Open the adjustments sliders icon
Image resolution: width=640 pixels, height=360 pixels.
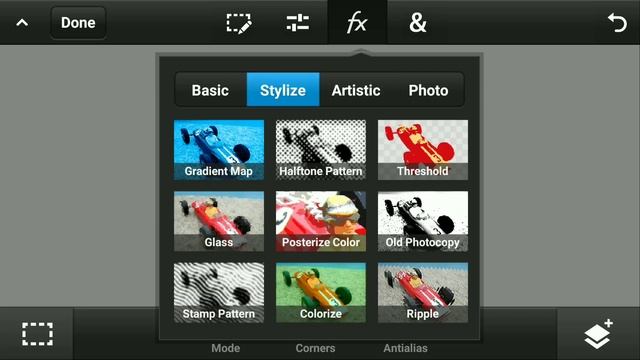tap(298, 23)
